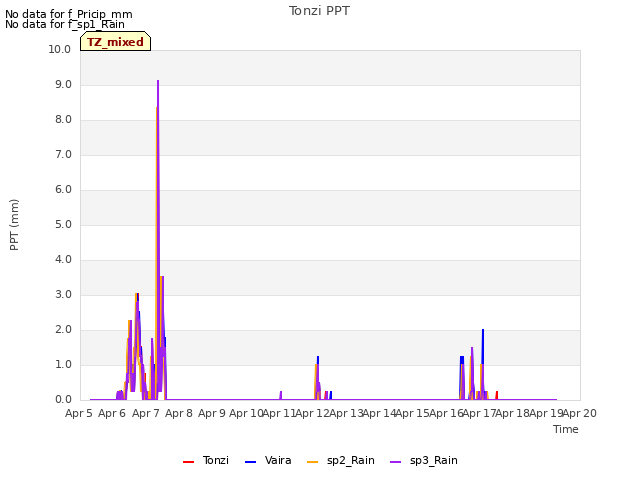Image resolution: width=640 pixels, height=480 pixels.
Task: Click the TZ_mixed annotation label
Action: pyautogui.click(x=116, y=42)
